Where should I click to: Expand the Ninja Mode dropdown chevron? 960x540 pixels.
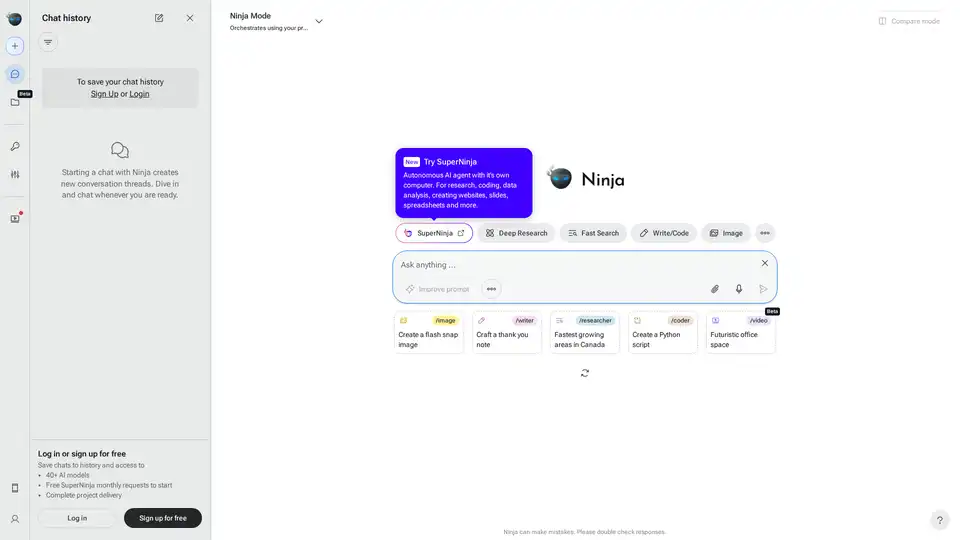[319, 21]
